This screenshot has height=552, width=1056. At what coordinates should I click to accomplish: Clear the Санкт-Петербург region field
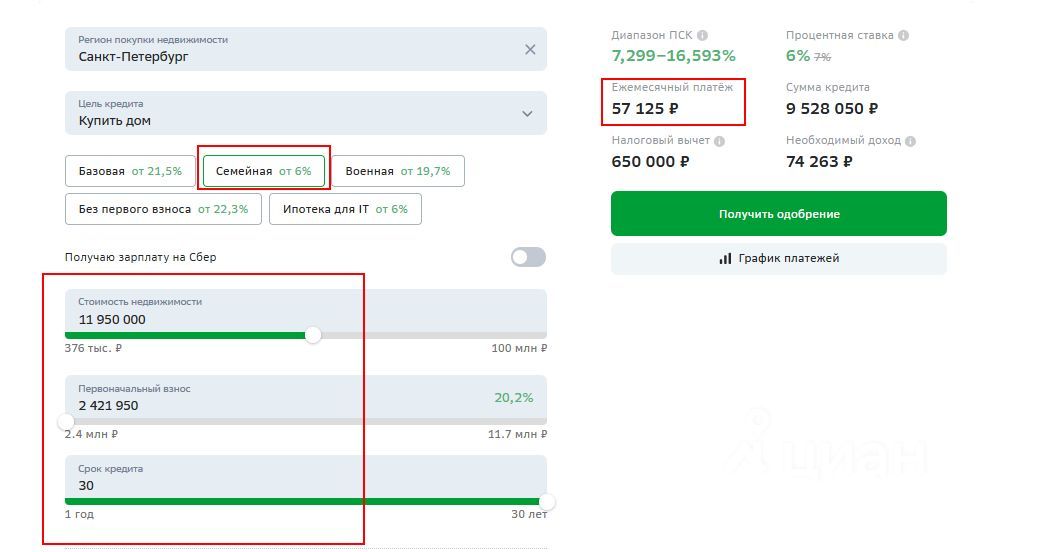(530, 49)
